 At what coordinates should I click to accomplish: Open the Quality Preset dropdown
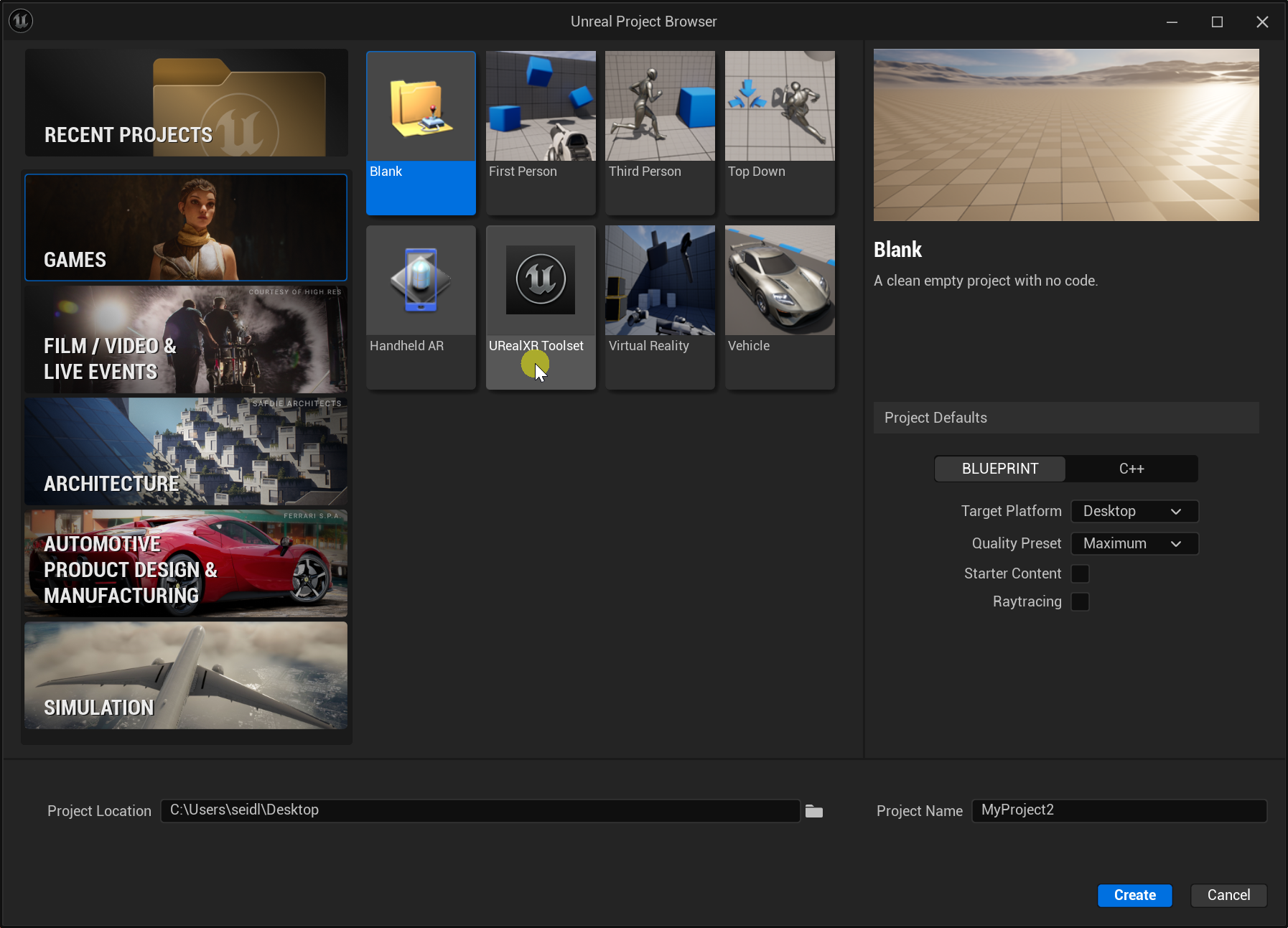click(1134, 543)
